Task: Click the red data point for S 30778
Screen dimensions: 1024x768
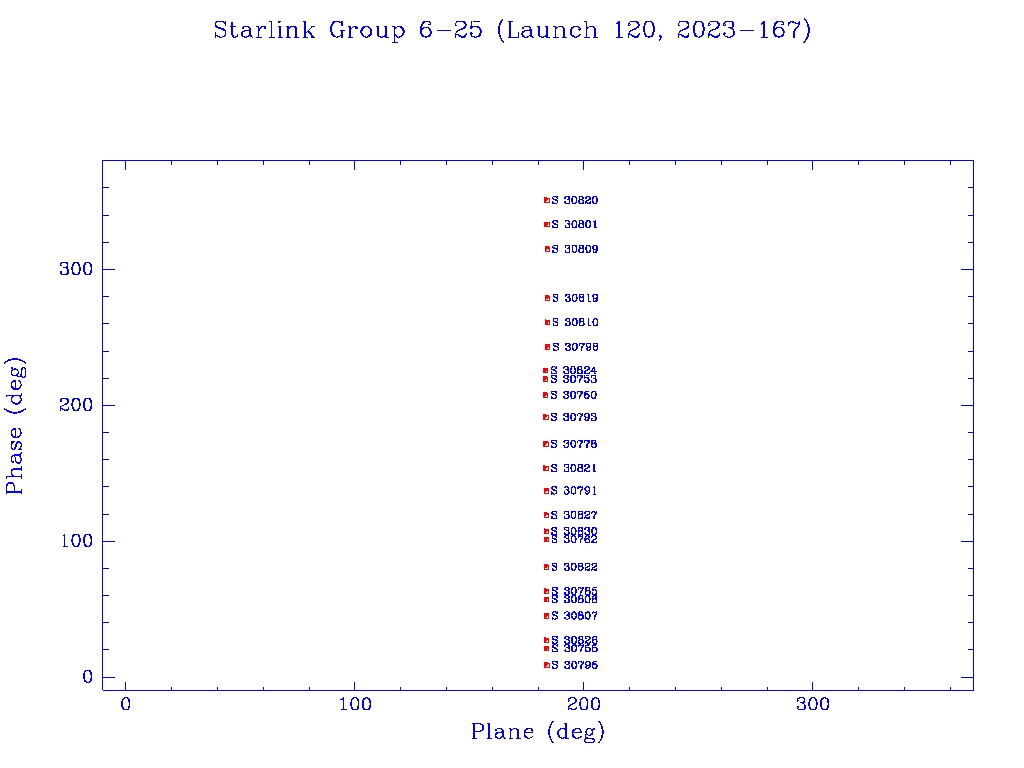Action: pyautogui.click(x=545, y=444)
